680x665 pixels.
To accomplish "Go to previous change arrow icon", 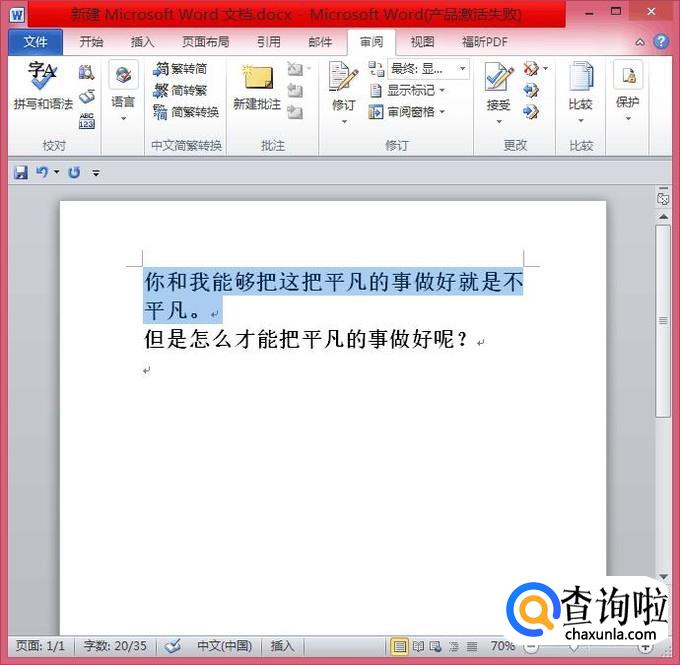I will 530,91.
